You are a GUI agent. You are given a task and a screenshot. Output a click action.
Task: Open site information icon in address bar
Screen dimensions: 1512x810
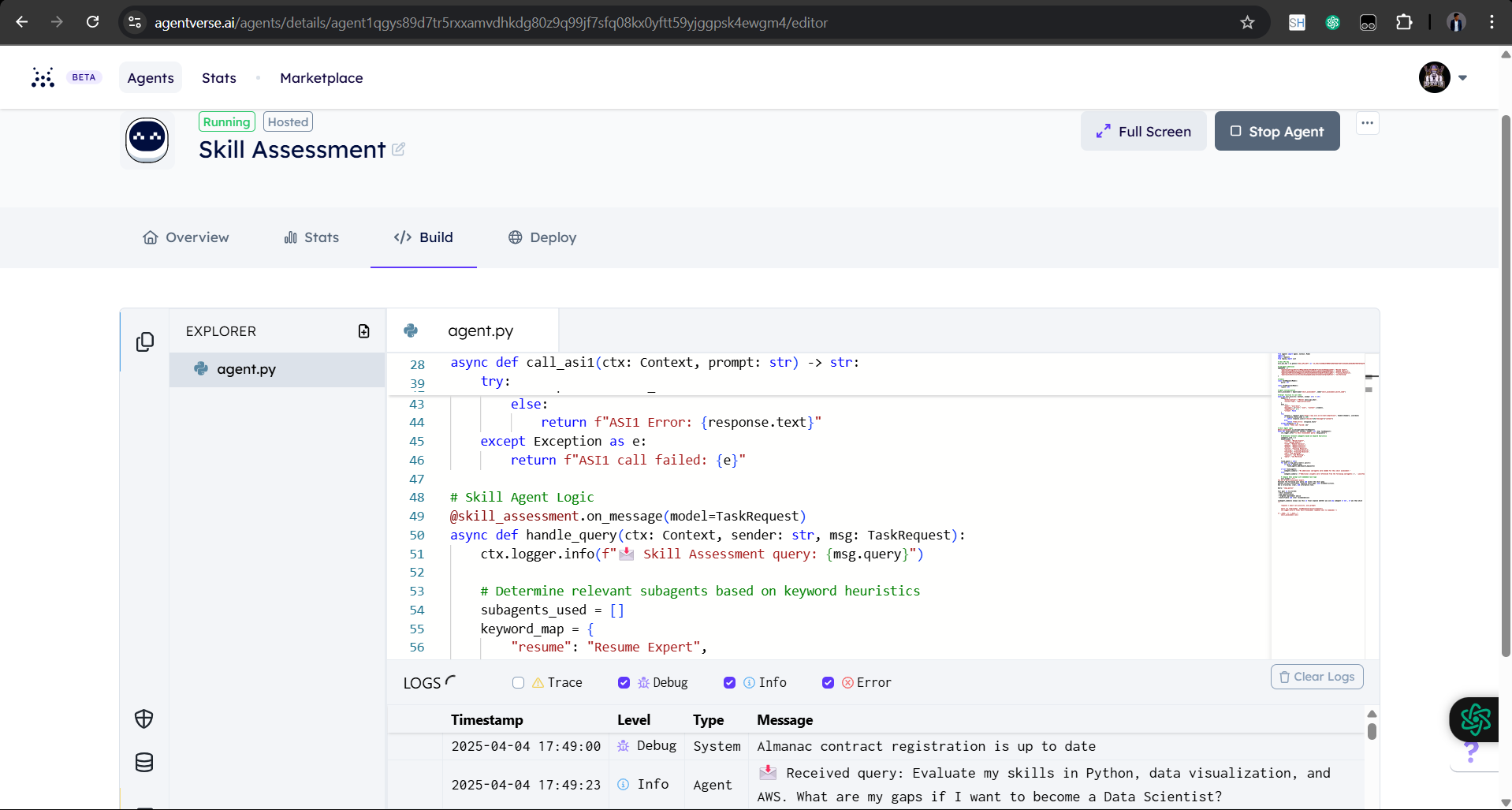135,22
